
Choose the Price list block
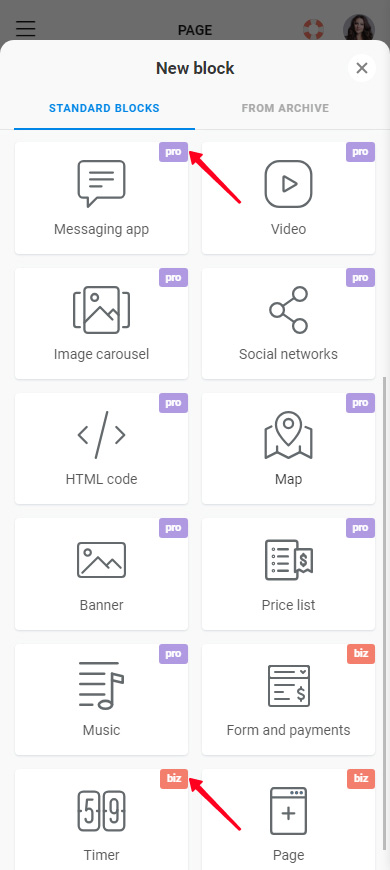pos(288,574)
